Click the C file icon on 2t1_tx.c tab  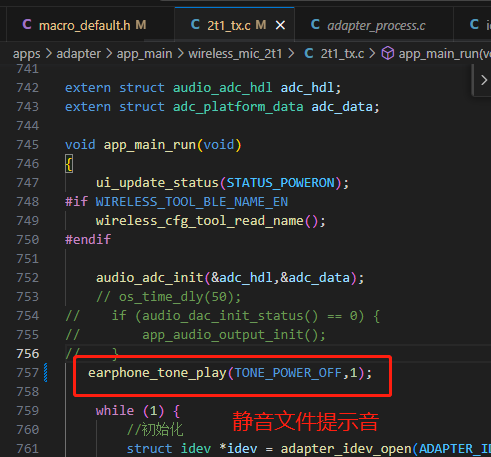coord(195,25)
